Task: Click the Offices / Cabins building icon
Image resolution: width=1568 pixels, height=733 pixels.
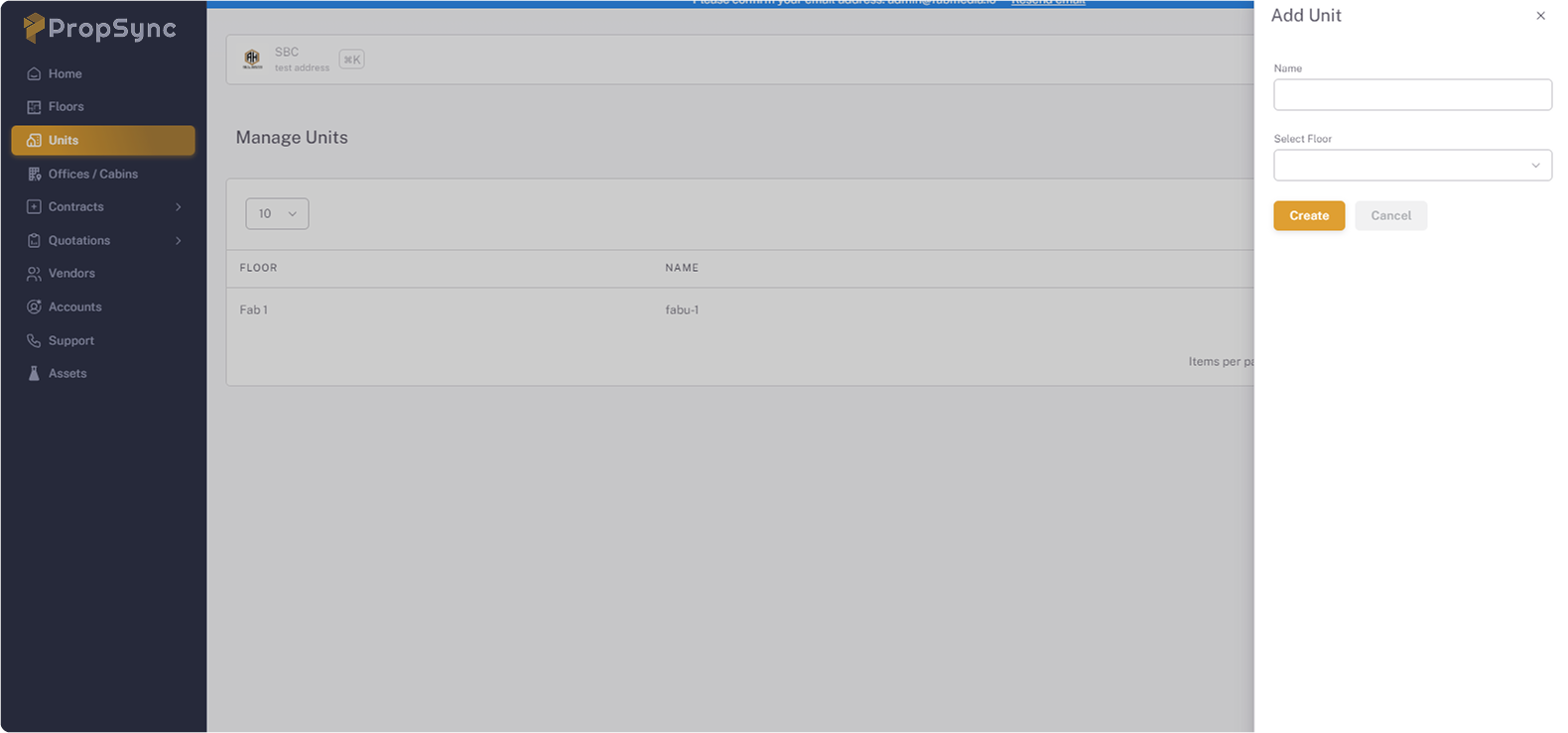Action: (x=34, y=174)
